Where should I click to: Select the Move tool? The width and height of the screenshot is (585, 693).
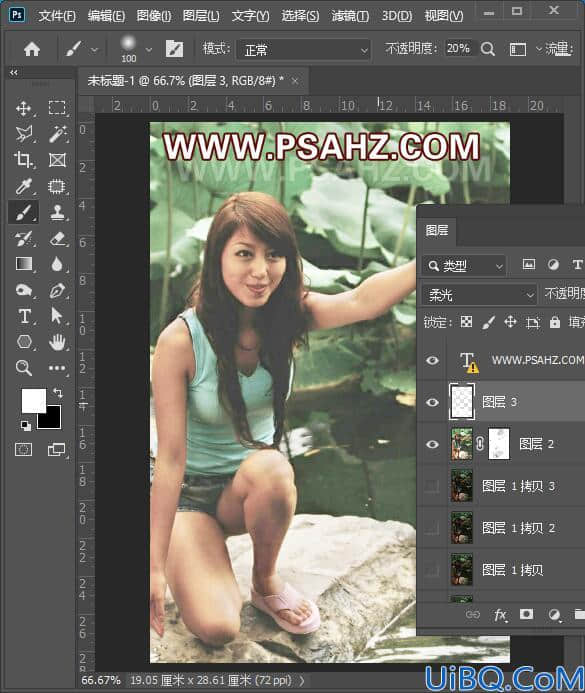(23, 108)
